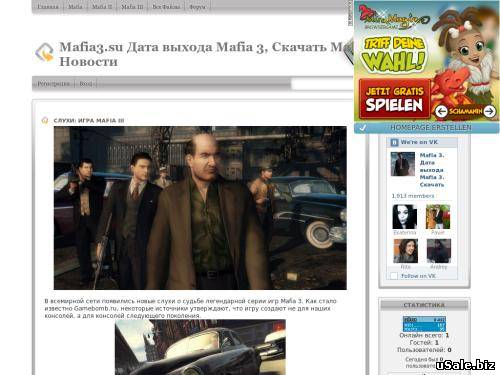Click the checkmark icon beside Homepage Erstellen

363,128
